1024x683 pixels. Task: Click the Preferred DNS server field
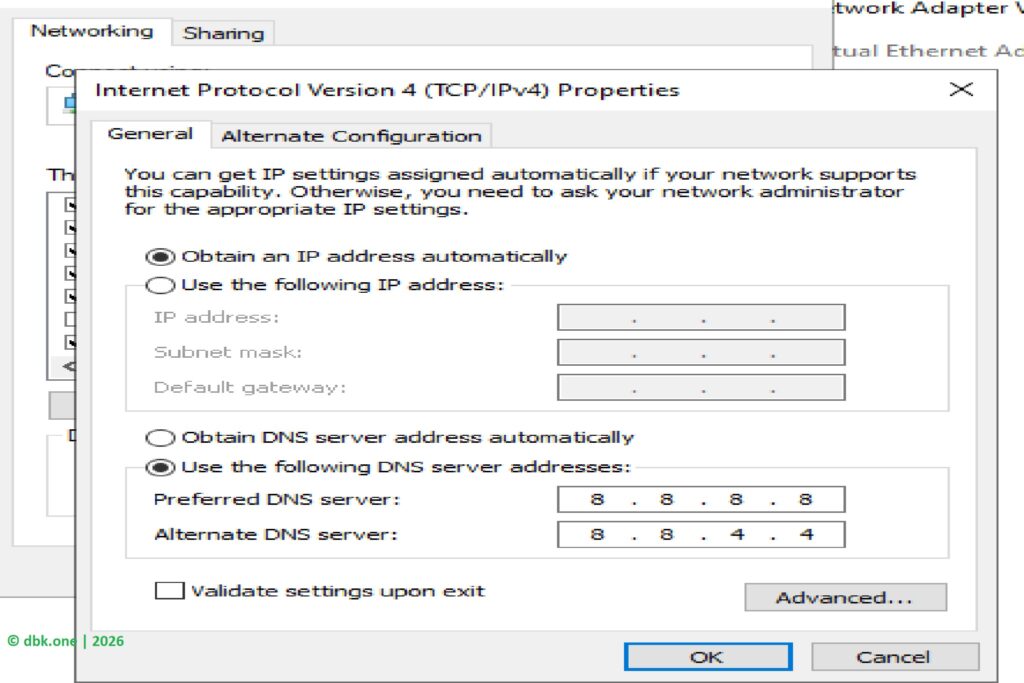click(x=700, y=500)
